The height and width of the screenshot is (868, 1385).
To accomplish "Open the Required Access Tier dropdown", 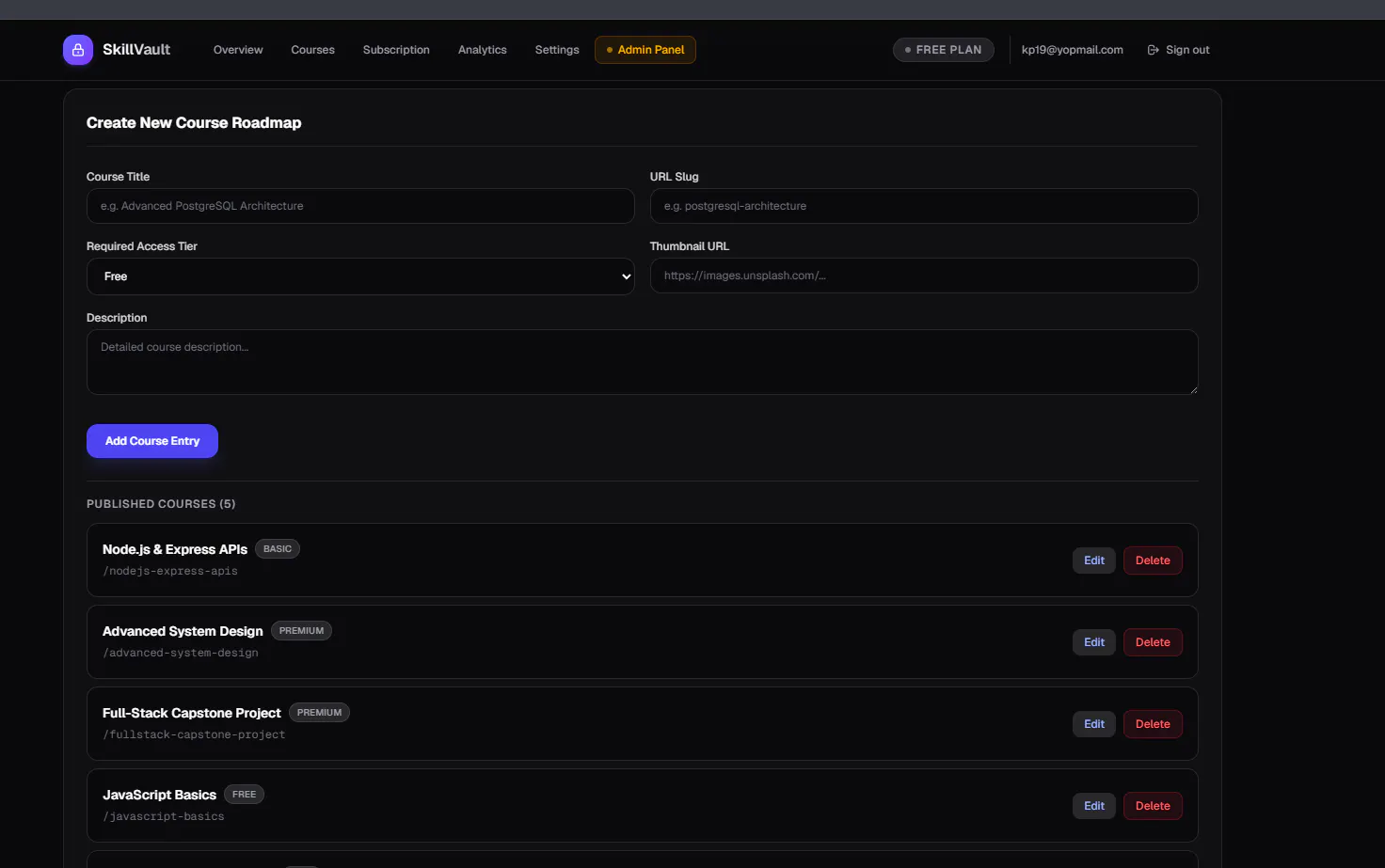I will 360,276.
